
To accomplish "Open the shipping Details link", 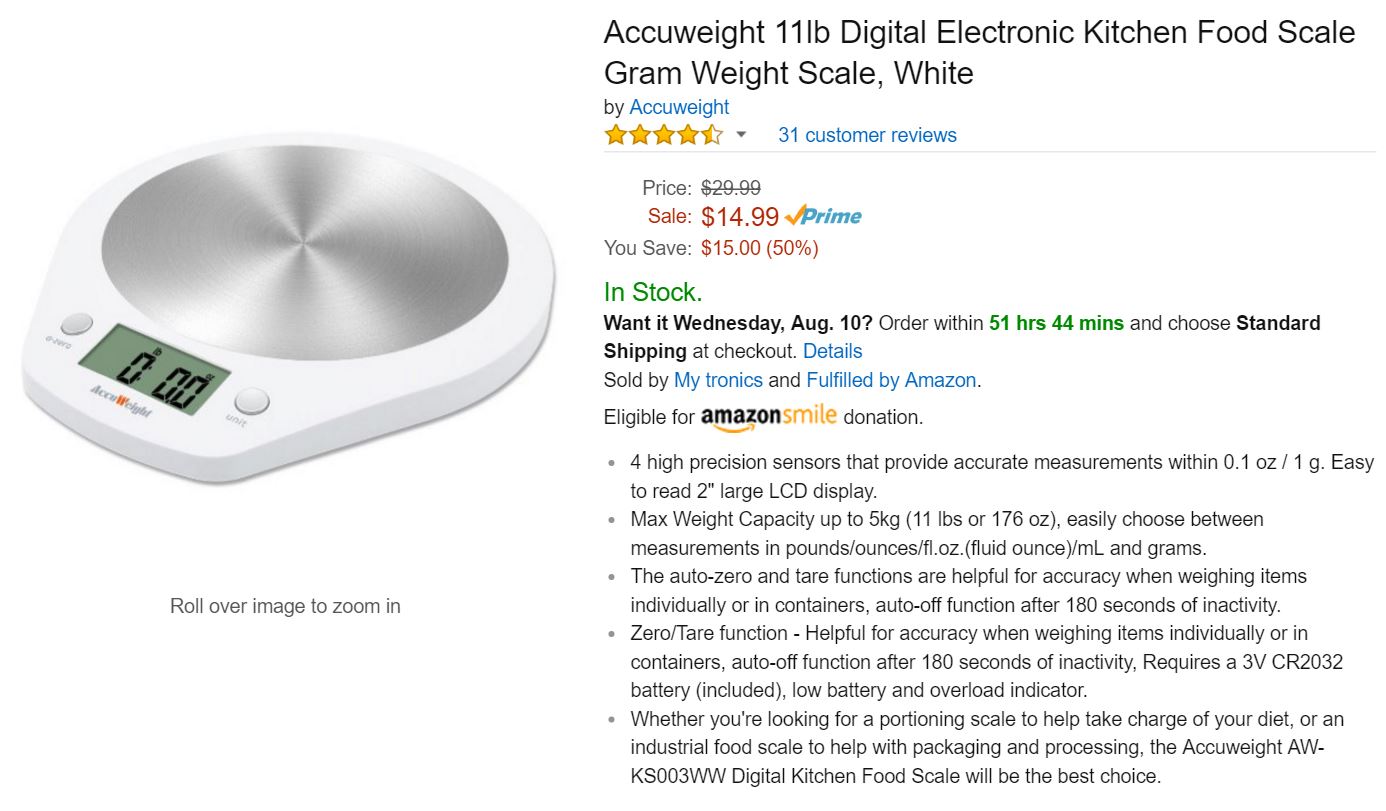I will coord(832,351).
